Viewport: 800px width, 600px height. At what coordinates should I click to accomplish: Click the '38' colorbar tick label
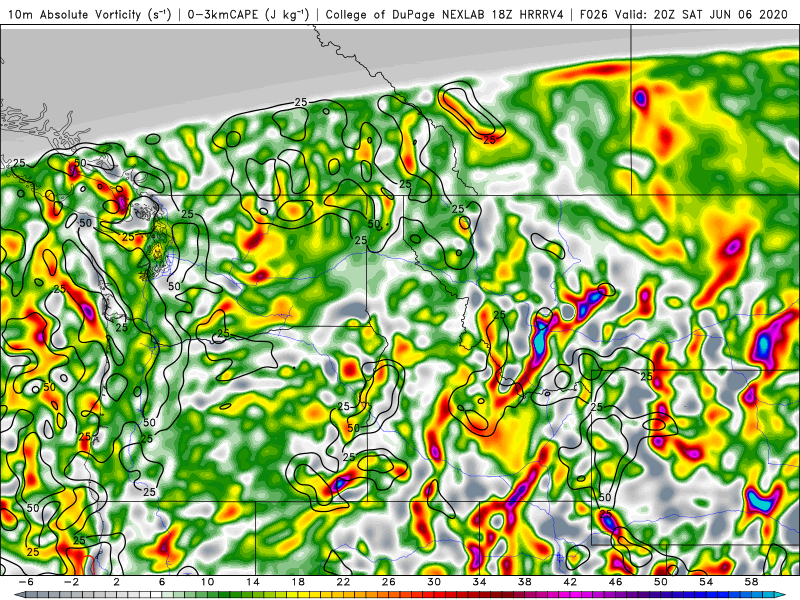(x=524, y=582)
